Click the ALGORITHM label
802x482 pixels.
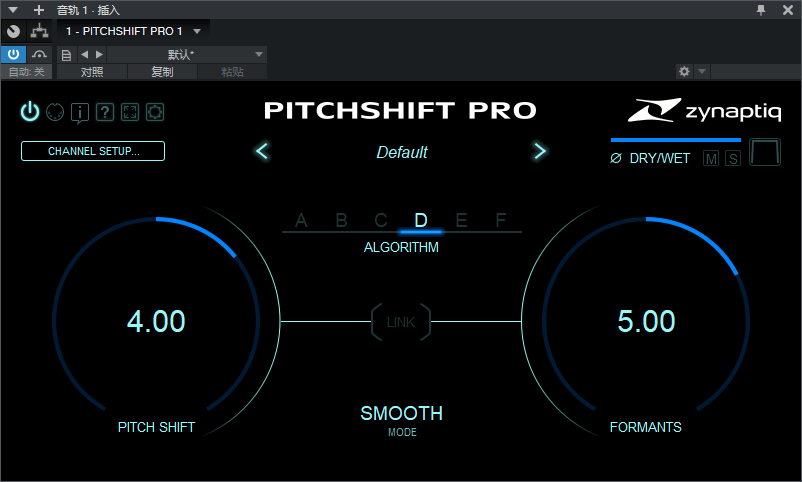click(x=401, y=247)
